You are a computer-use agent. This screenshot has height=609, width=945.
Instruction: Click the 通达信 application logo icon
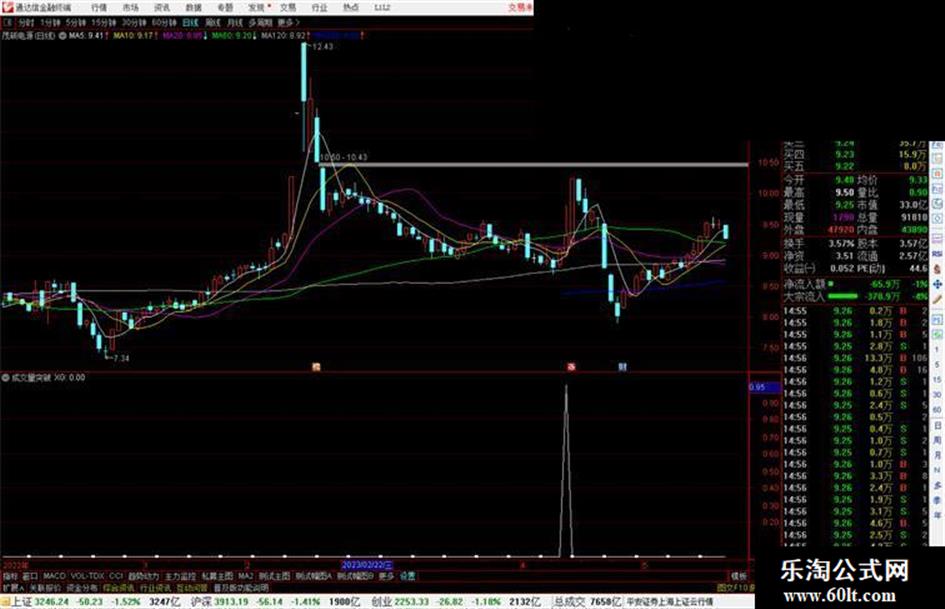point(8,7)
